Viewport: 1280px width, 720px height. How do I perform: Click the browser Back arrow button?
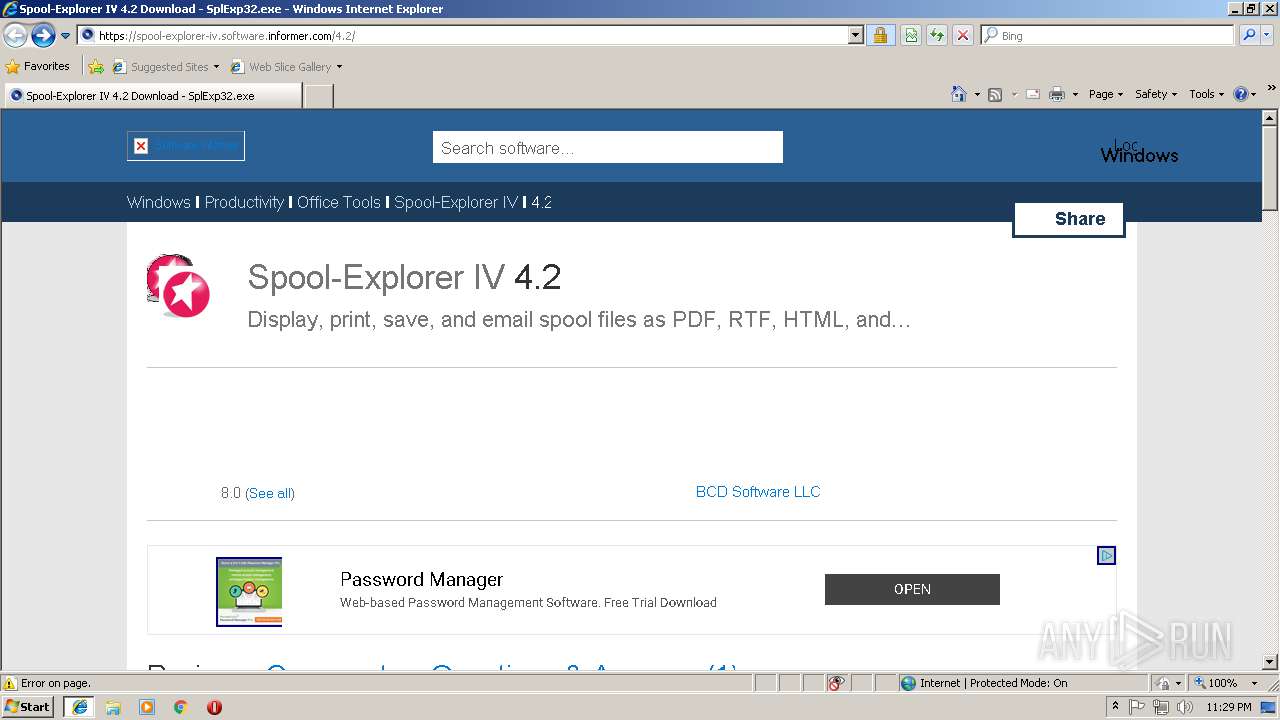pyautogui.click(x=16, y=36)
